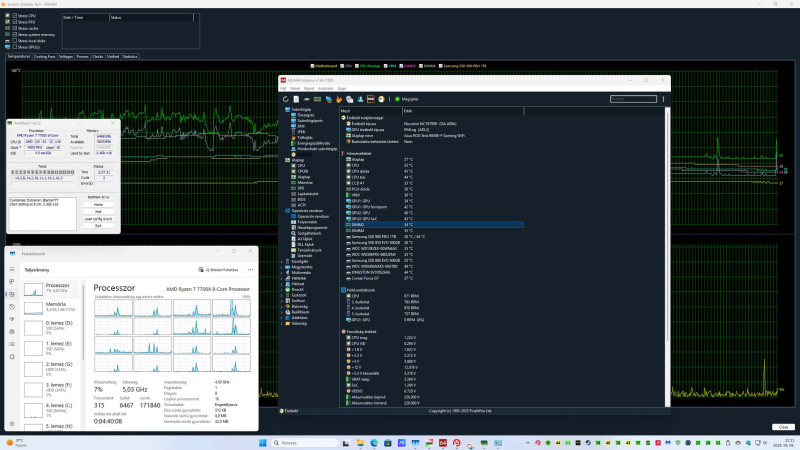
Task: Open Task Manager settings gear
Action: pos(12,423)
